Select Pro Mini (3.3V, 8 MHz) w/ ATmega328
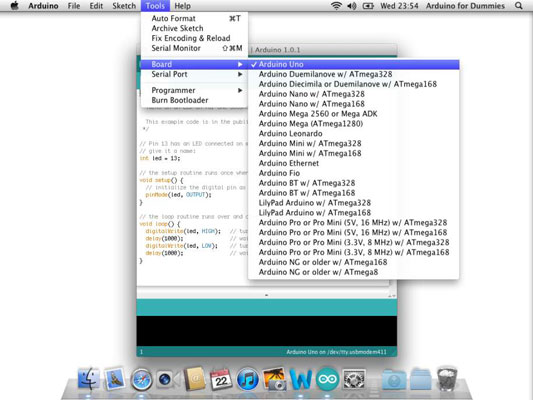This screenshot has width=533, height=400. pyautogui.click(x=354, y=242)
